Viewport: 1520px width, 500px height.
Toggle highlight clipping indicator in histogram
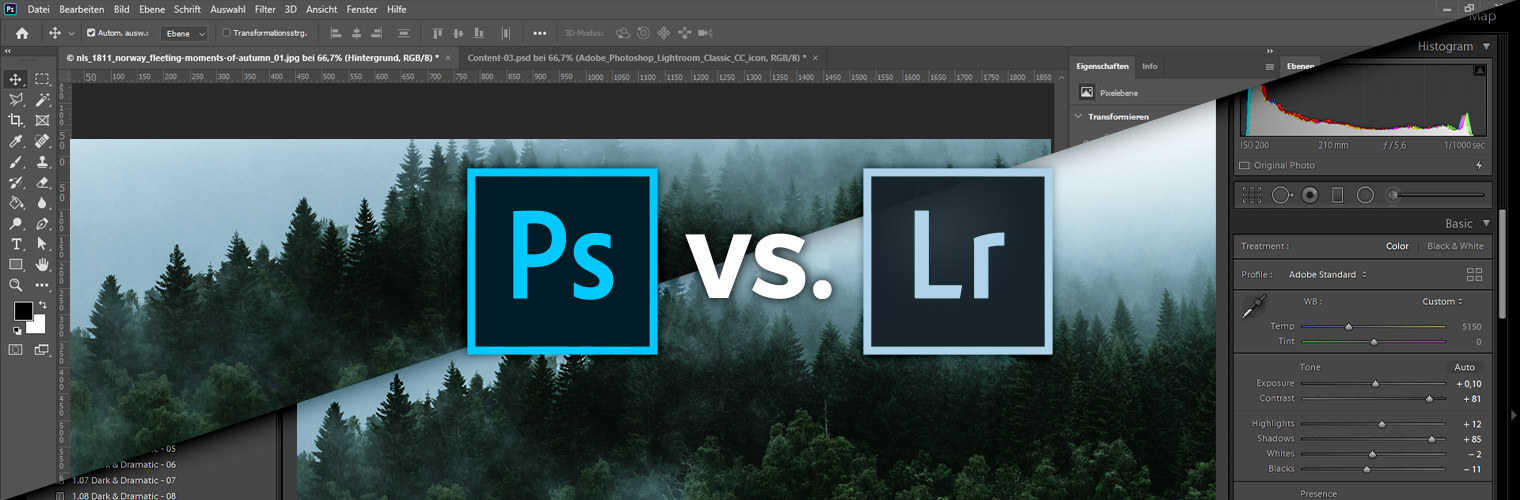point(1478,72)
